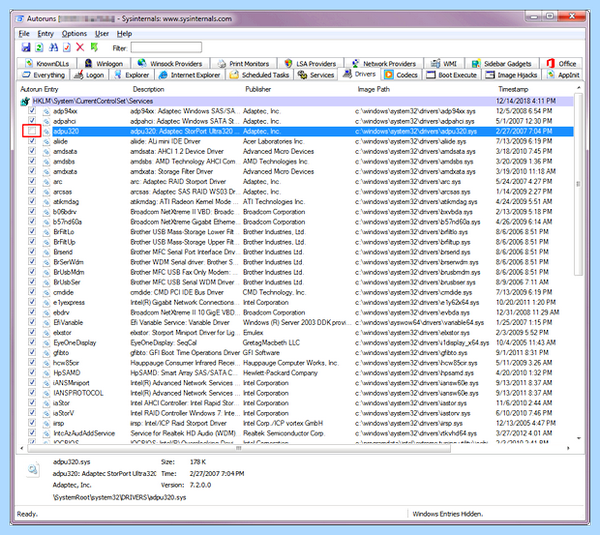Image resolution: width=600 pixels, height=535 pixels.
Task: Click the file icon of cmdide row
Action: pyautogui.click(x=46, y=292)
